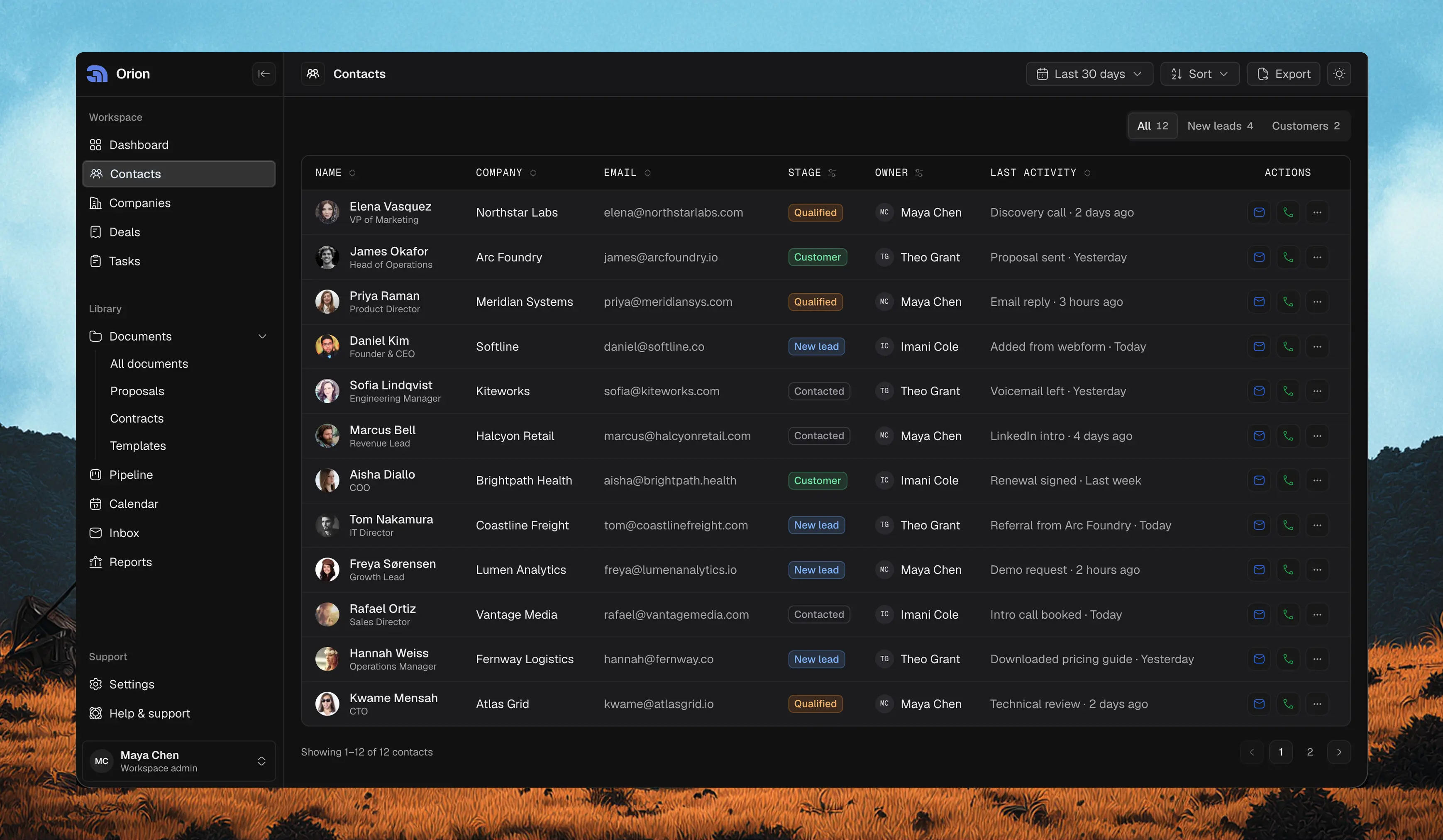Email Daniel Kim via mail icon
The width and height of the screenshot is (1443, 840).
click(1259, 346)
